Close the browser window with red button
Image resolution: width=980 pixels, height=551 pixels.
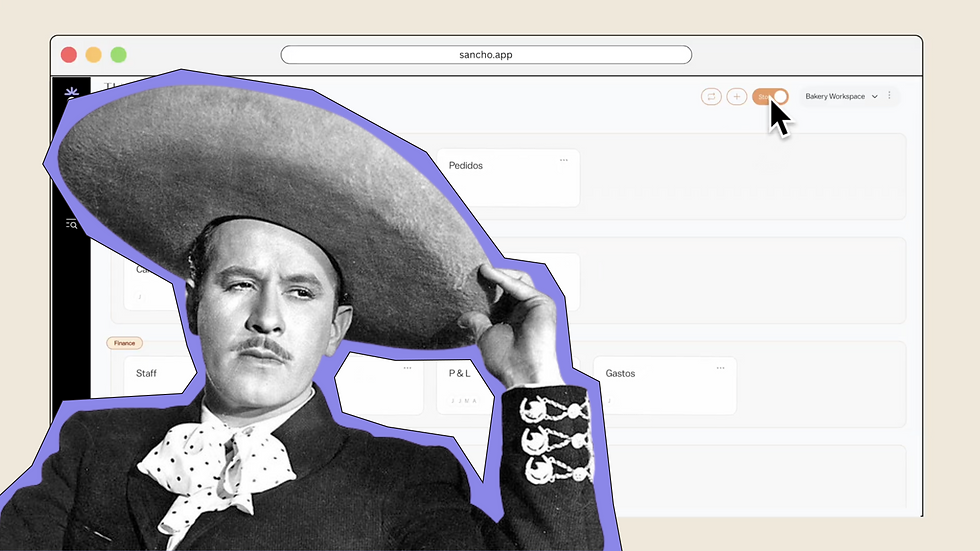(x=69, y=55)
